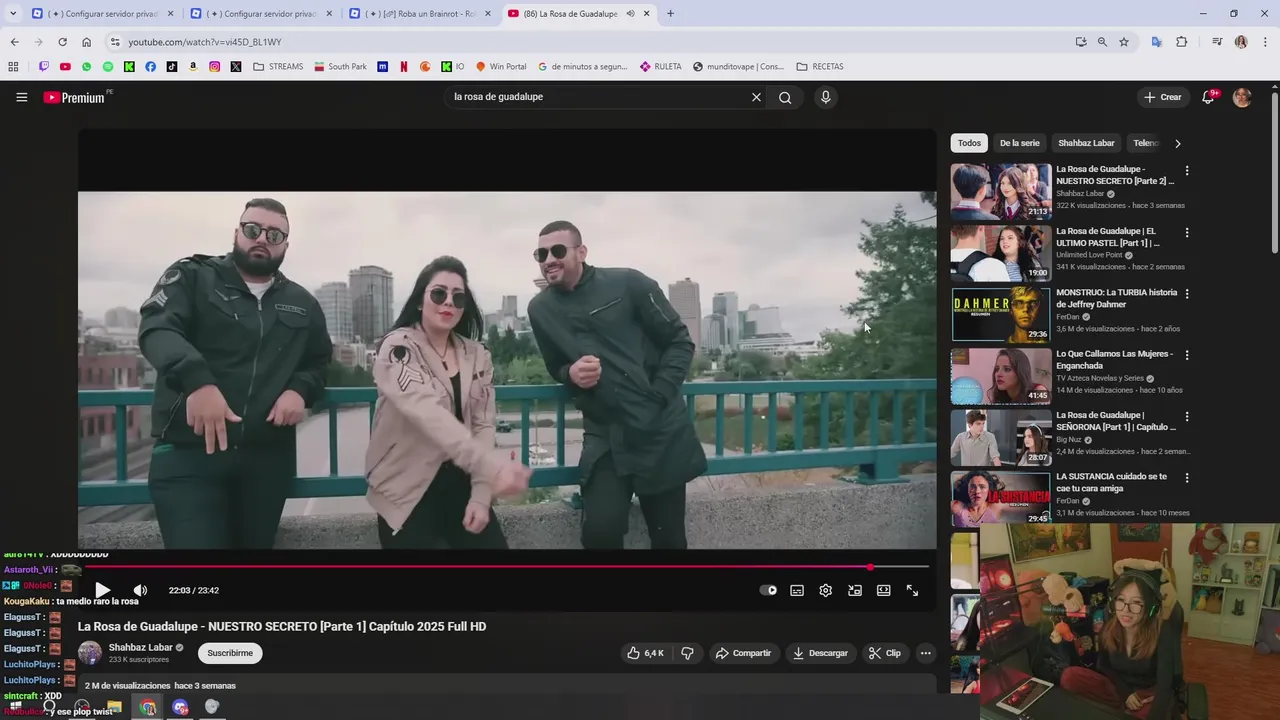Image resolution: width=1280 pixels, height=720 pixels.
Task: Download the video via Descargar
Action: [820, 653]
